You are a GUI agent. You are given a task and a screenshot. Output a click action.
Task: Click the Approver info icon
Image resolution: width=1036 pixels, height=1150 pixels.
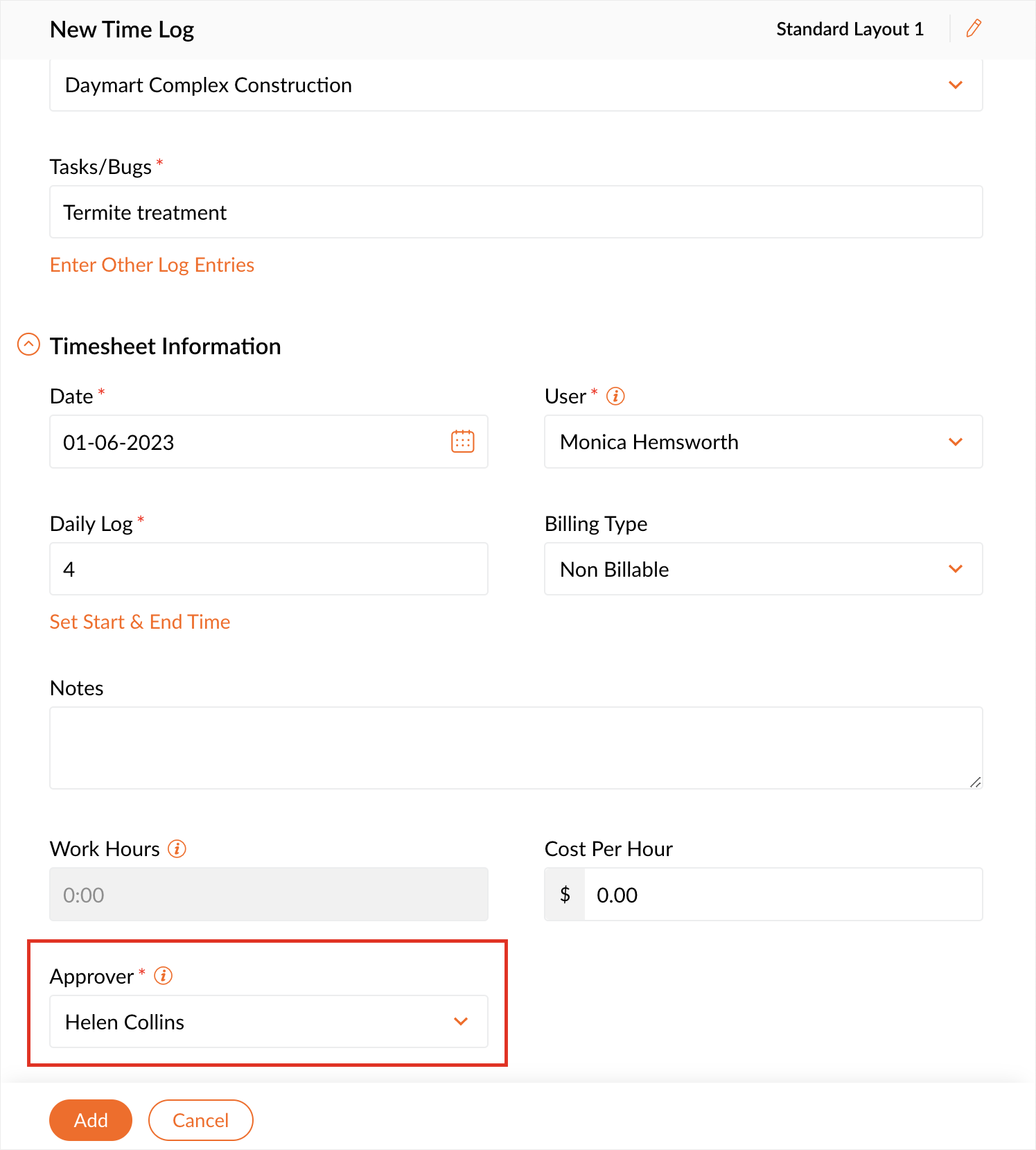click(x=164, y=976)
